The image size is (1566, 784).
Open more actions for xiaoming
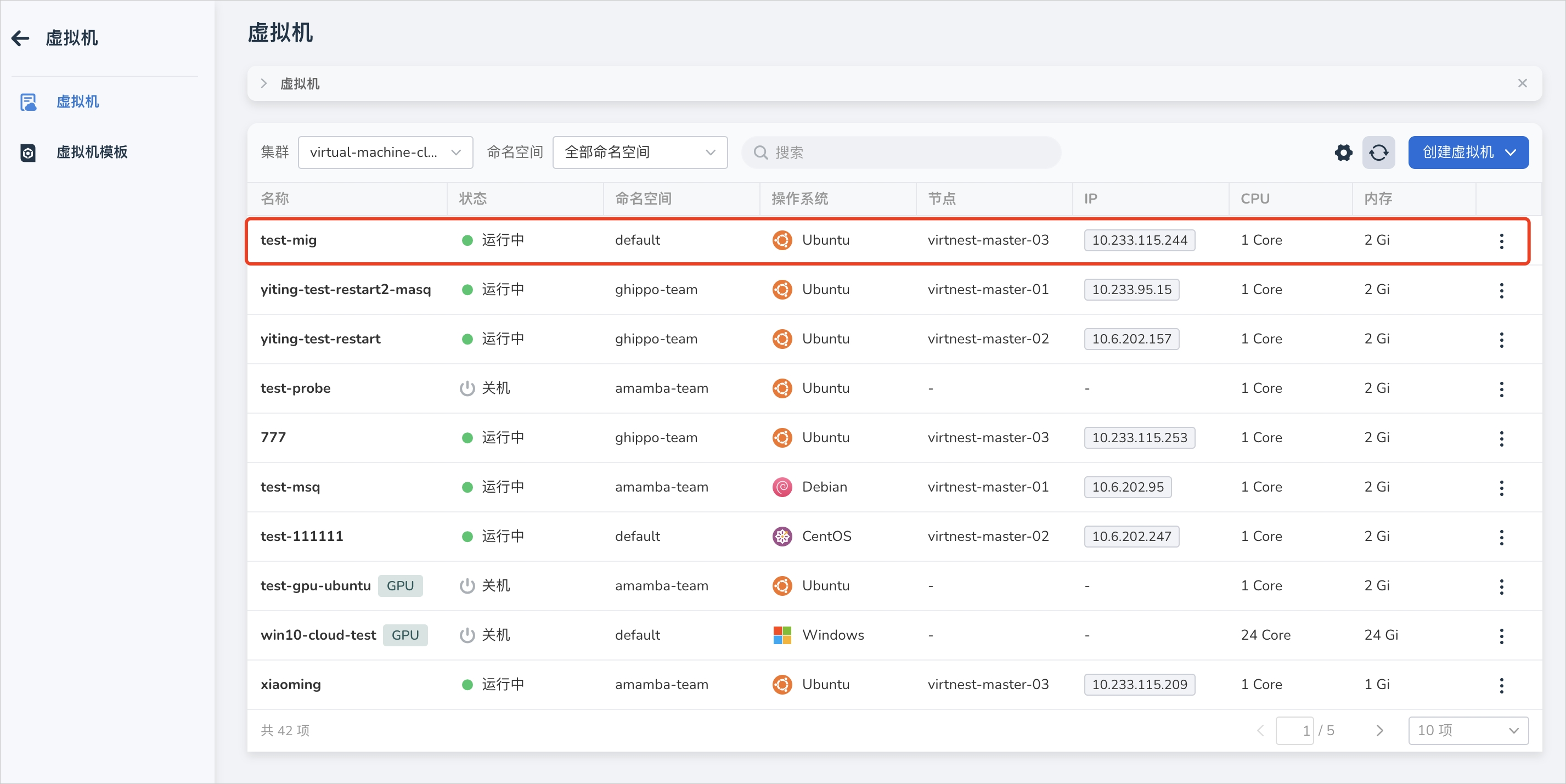coord(1501,686)
